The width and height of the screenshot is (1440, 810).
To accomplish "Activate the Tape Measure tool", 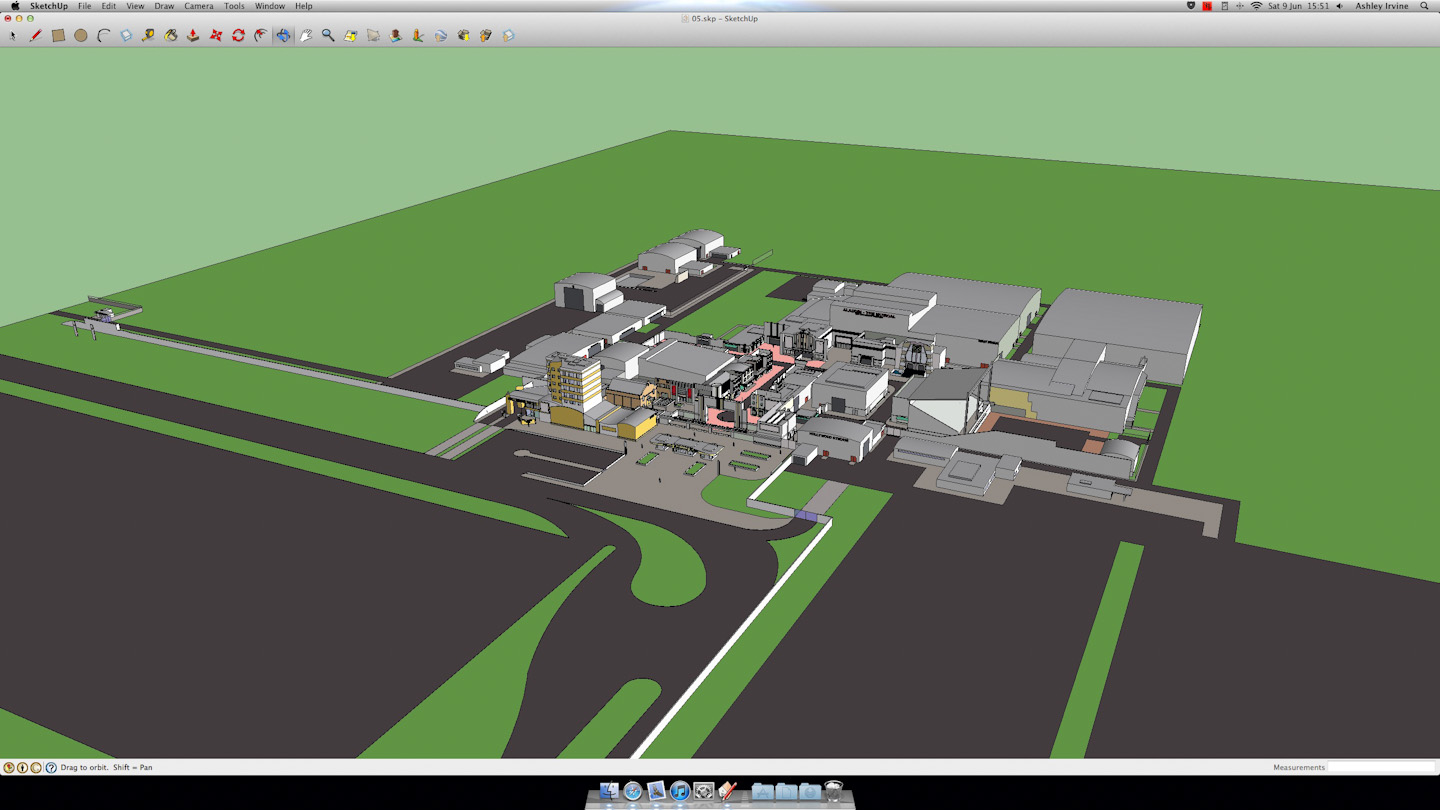I will click(x=148, y=35).
